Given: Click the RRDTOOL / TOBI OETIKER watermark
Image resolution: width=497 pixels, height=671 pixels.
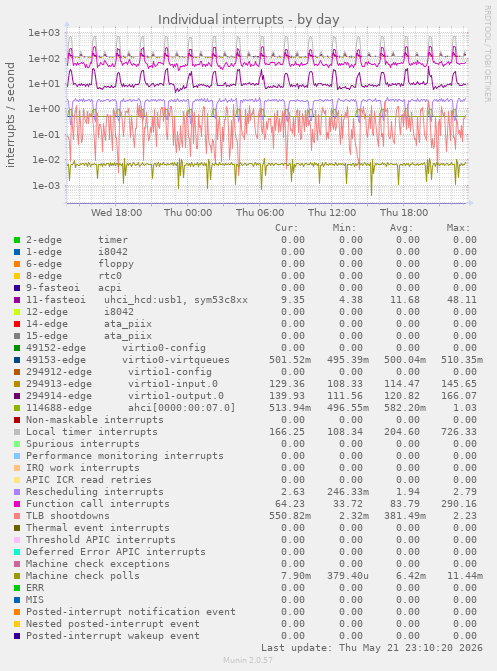Looking at the screenshot, I should (x=488, y=53).
